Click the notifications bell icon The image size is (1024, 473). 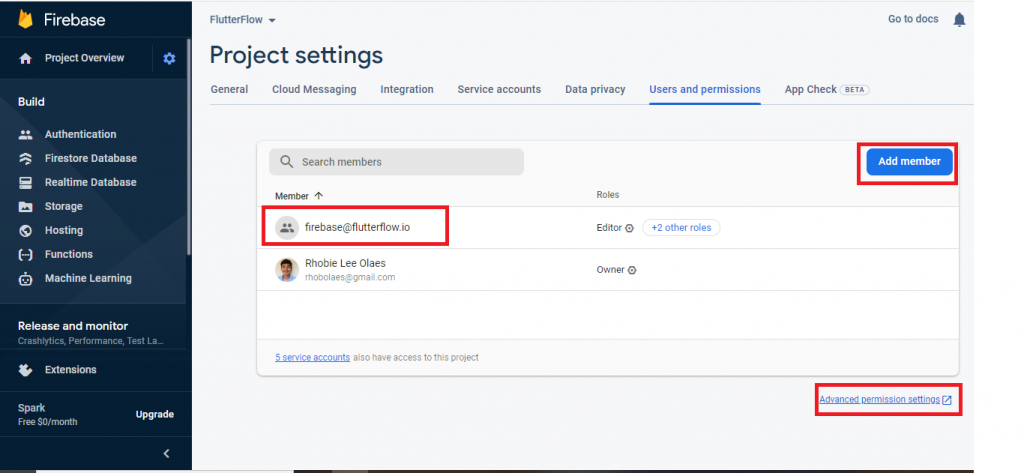tap(959, 20)
